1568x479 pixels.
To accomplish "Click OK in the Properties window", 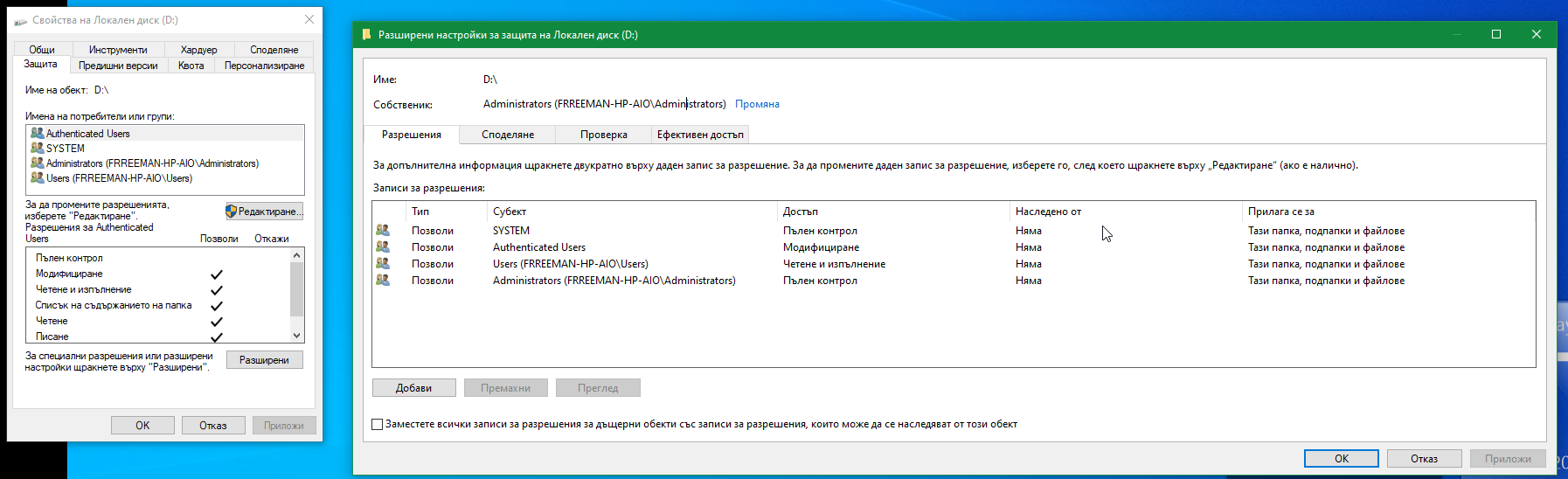I will (142, 426).
